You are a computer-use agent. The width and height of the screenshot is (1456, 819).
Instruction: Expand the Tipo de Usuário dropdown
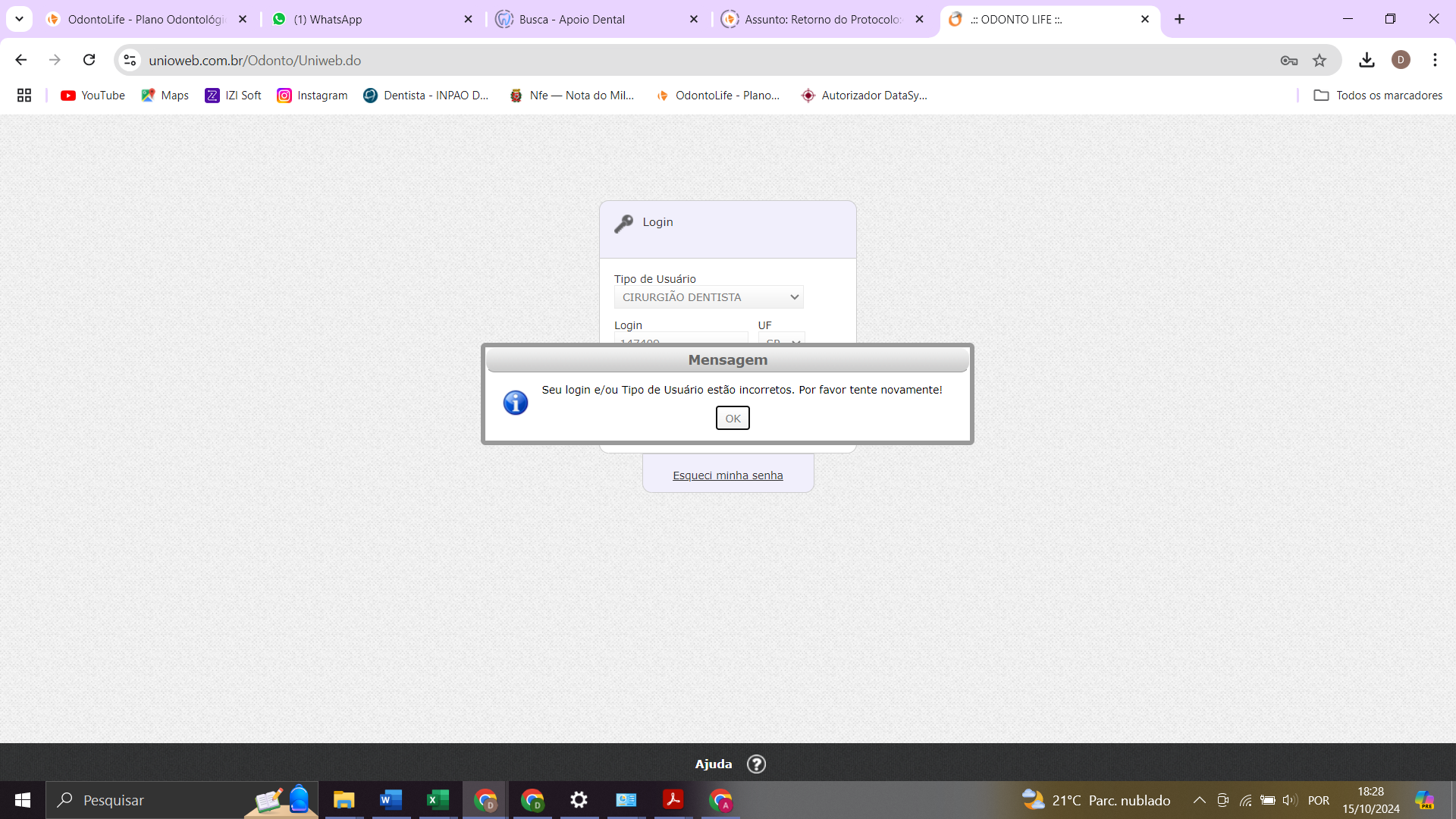tap(708, 297)
